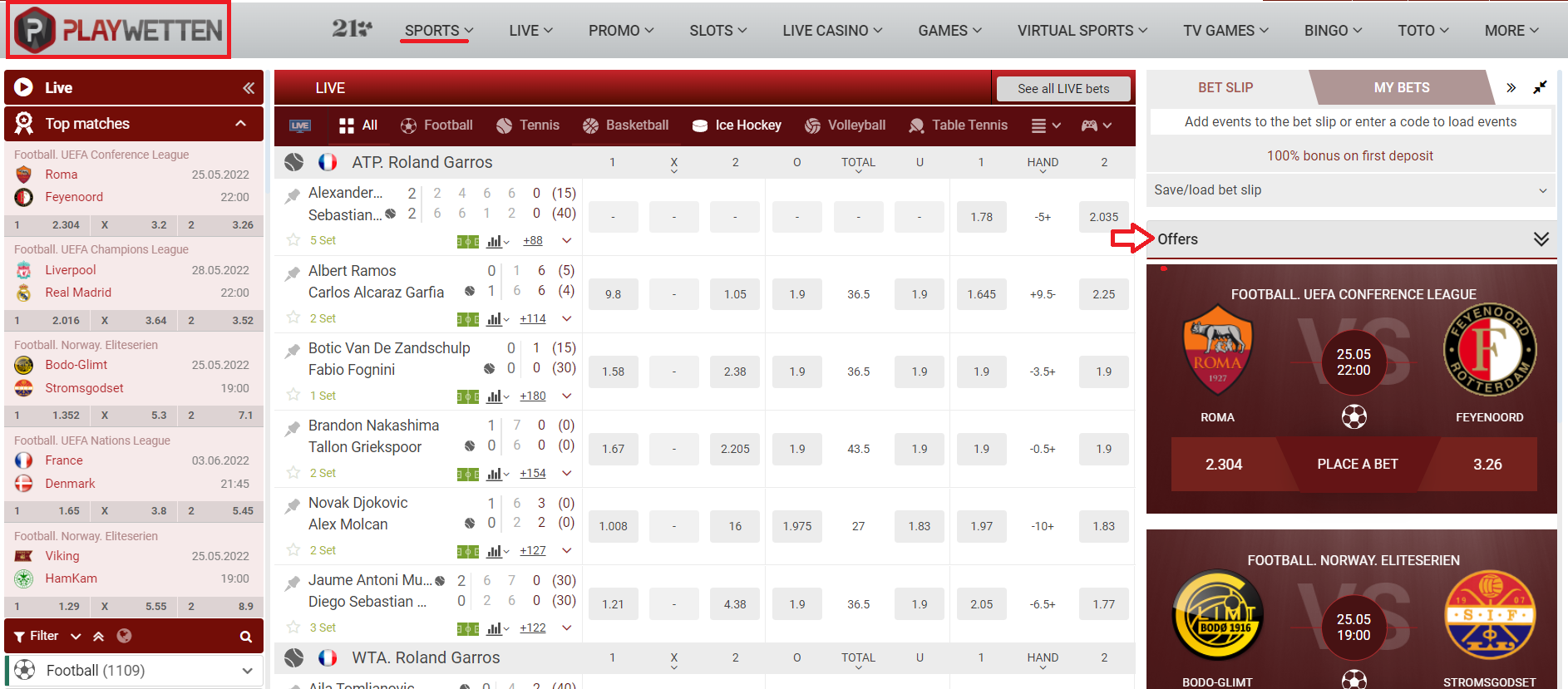Expand the Football (1109) category
Viewport: 1568px width, 689px height.
(x=134, y=671)
